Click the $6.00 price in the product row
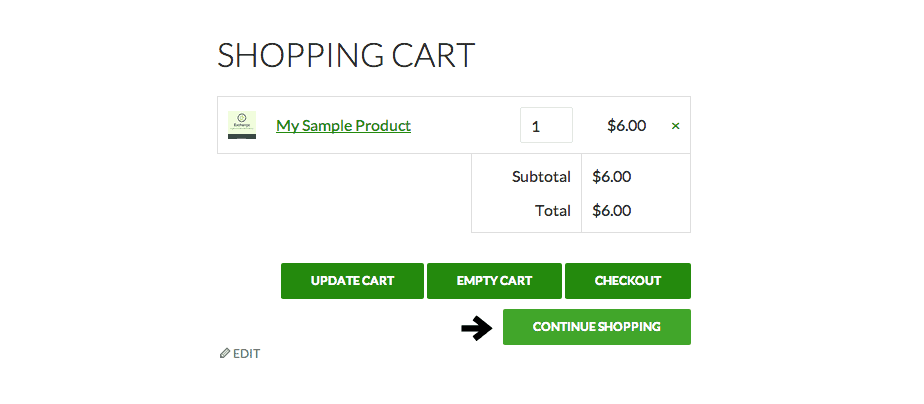 tap(626, 125)
